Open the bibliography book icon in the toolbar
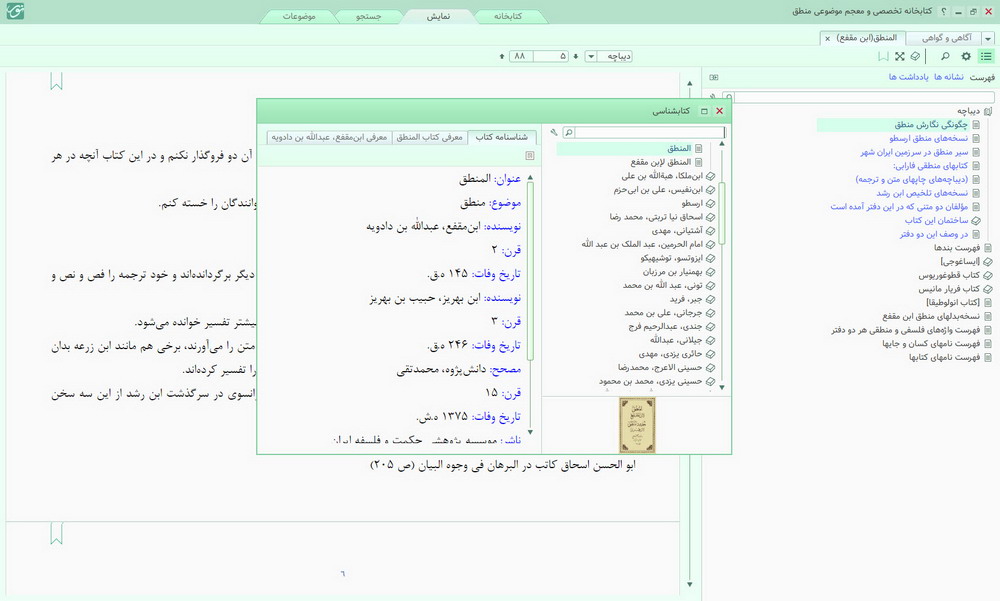 [x=916, y=56]
